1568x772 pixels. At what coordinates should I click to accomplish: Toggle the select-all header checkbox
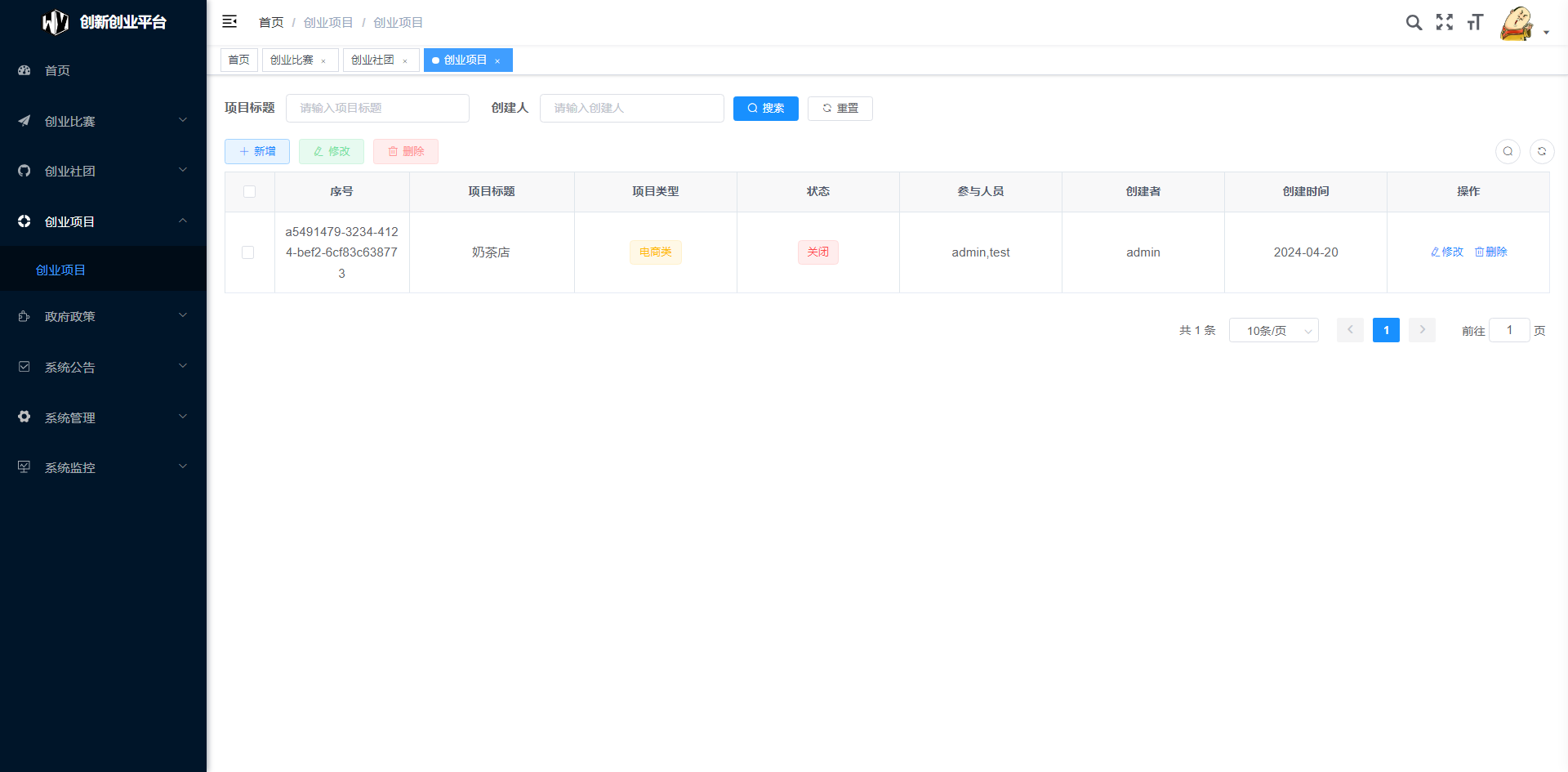coord(249,191)
